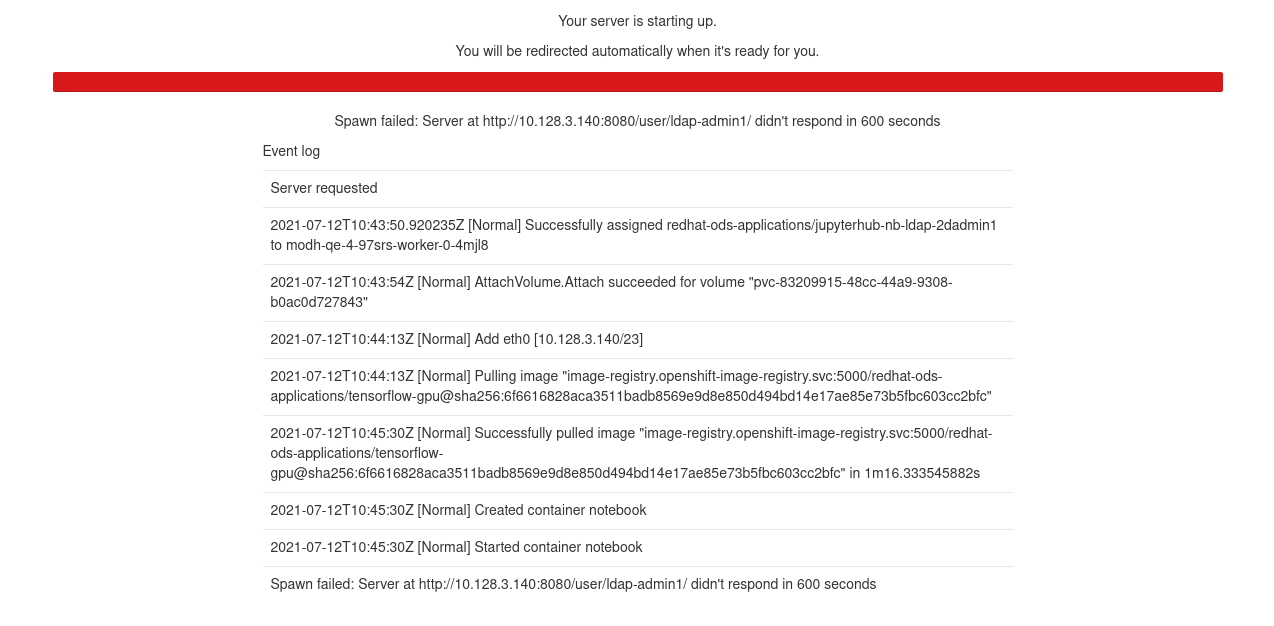
Task: Collapse the Event log section
Action: coord(291,151)
